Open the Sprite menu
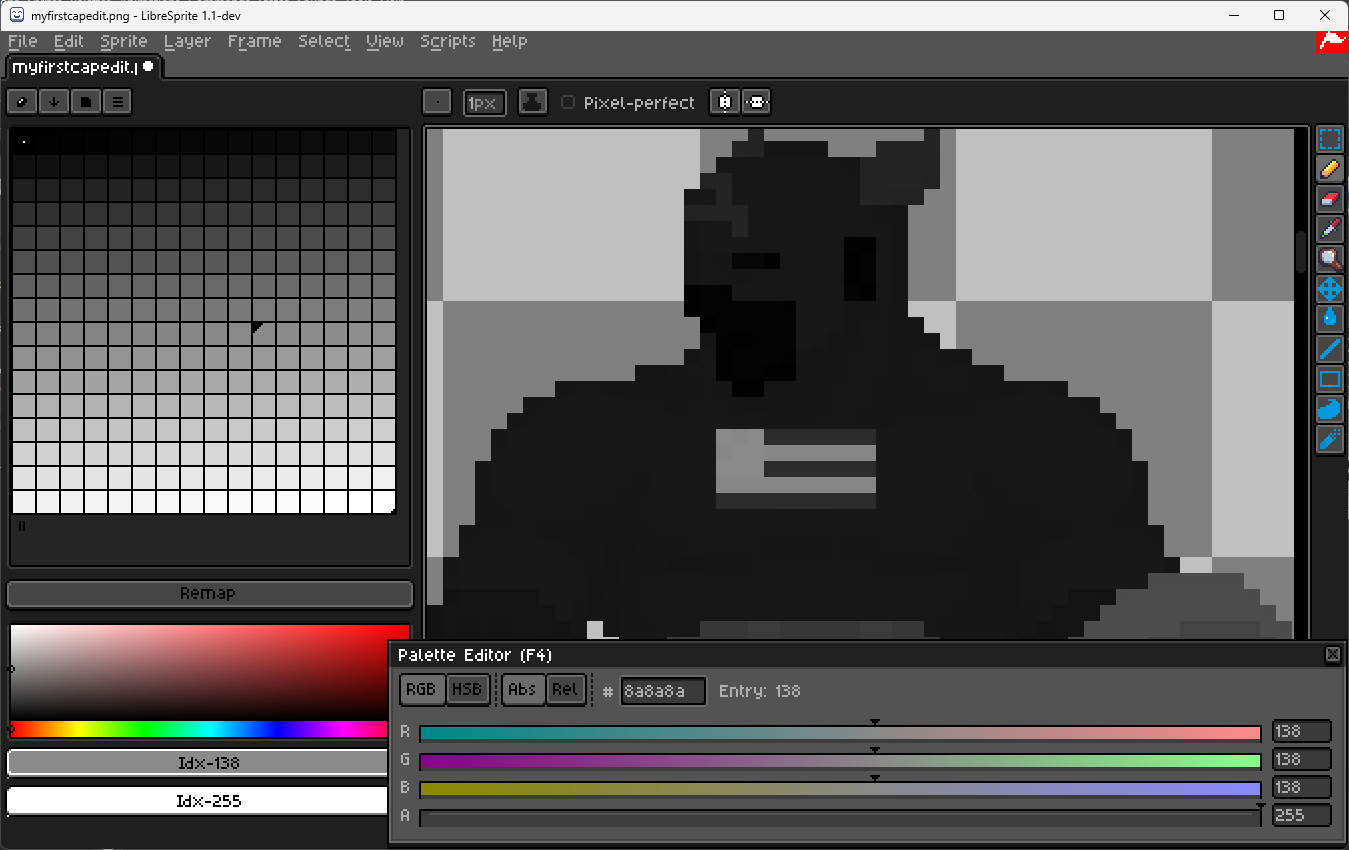The image size is (1349, 850). pos(123,41)
